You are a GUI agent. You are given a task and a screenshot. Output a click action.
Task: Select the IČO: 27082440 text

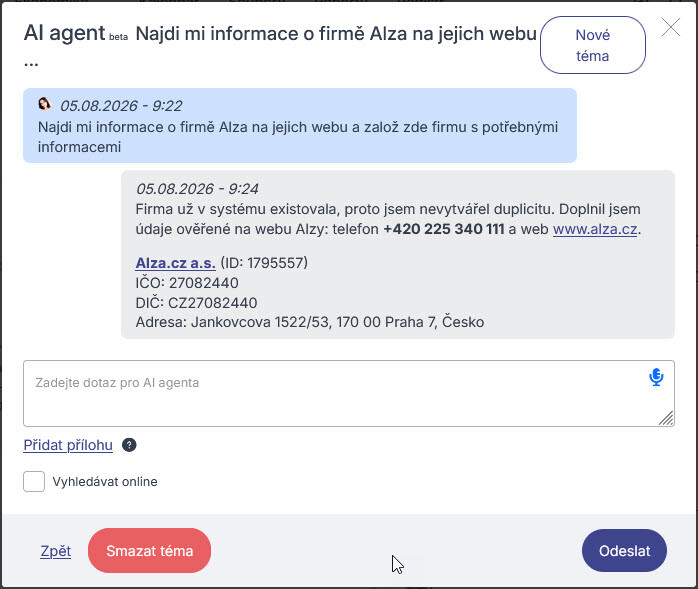click(x=187, y=283)
